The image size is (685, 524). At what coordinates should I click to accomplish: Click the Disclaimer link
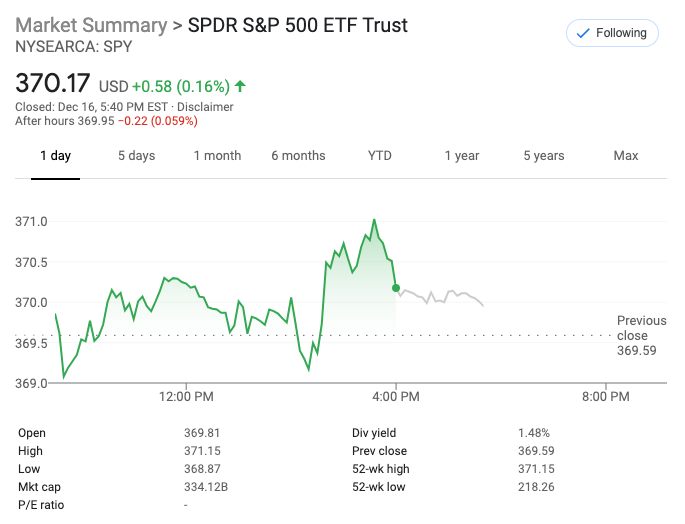tap(205, 107)
